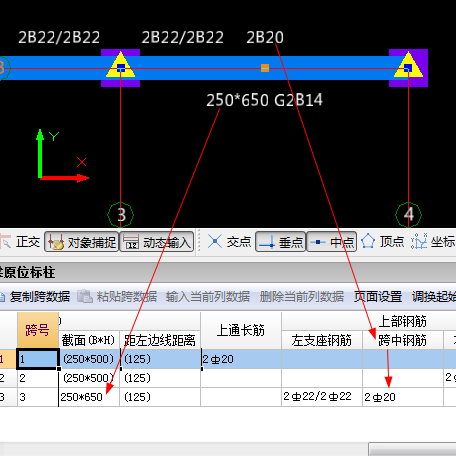This screenshot has width=456, height=456.
Task: Click 删除当前列数据 button
Action: coord(302,296)
